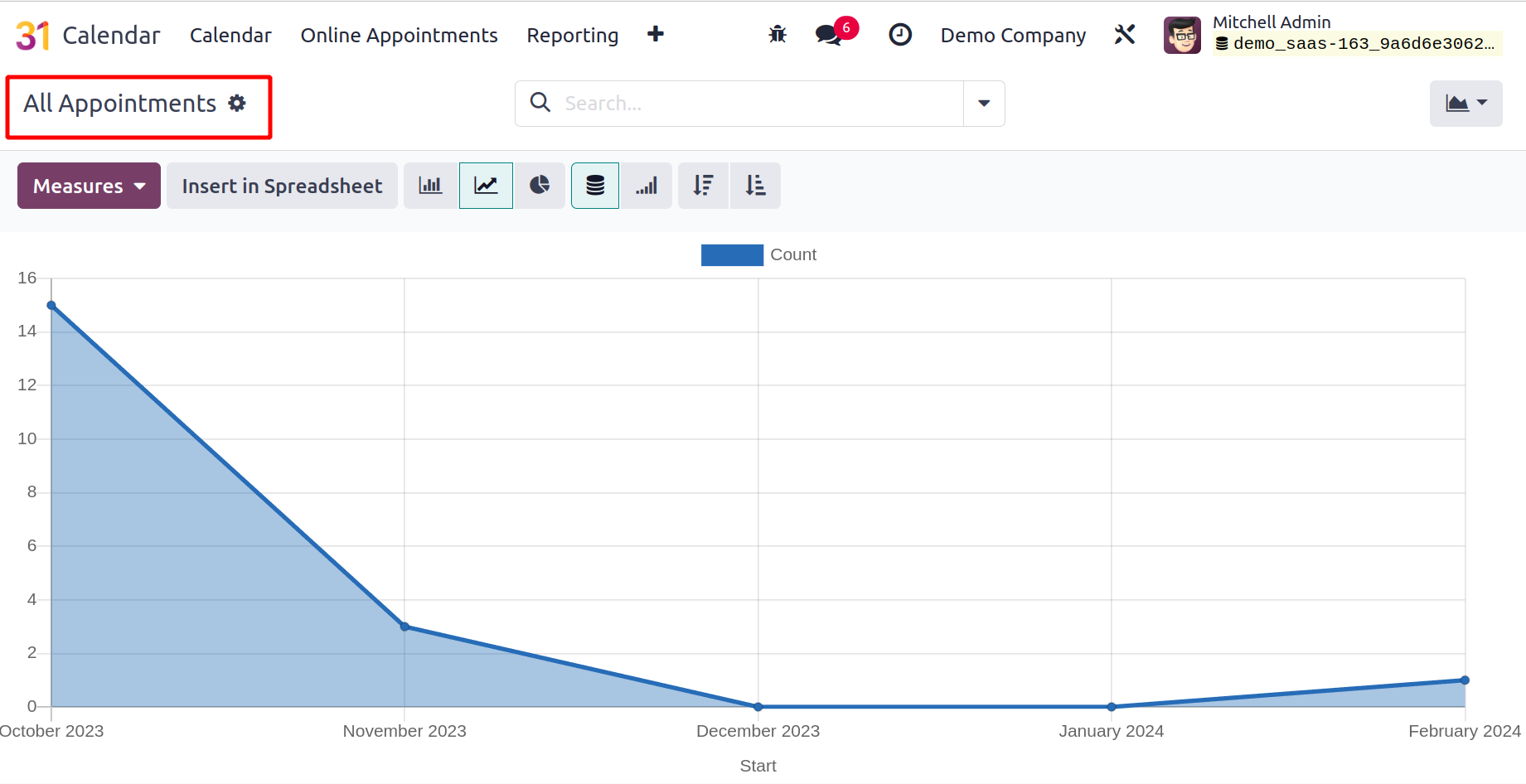Switch to pie chart view
The width and height of the screenshot is (1526, 784).
(540, 186)
